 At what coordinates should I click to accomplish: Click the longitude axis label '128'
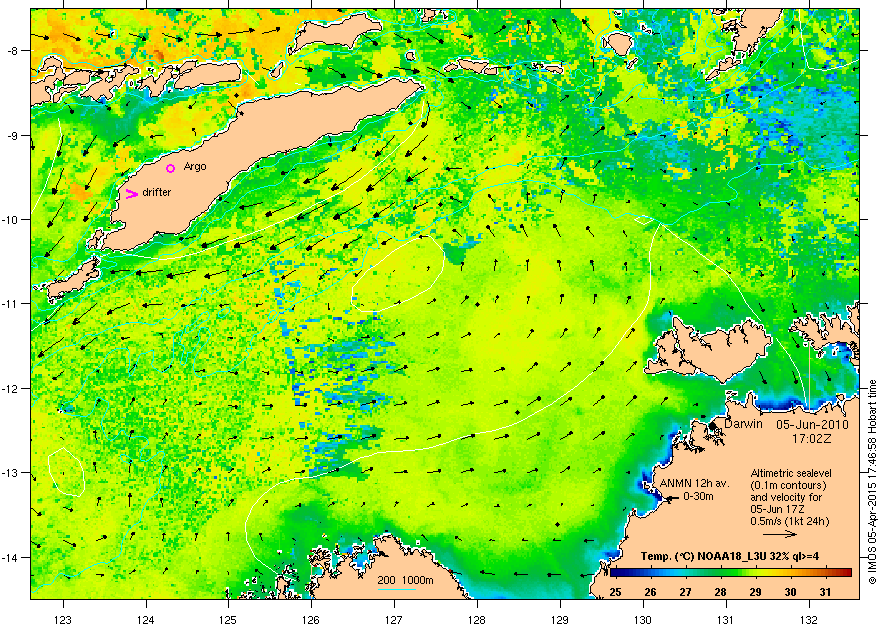[477, 619]
